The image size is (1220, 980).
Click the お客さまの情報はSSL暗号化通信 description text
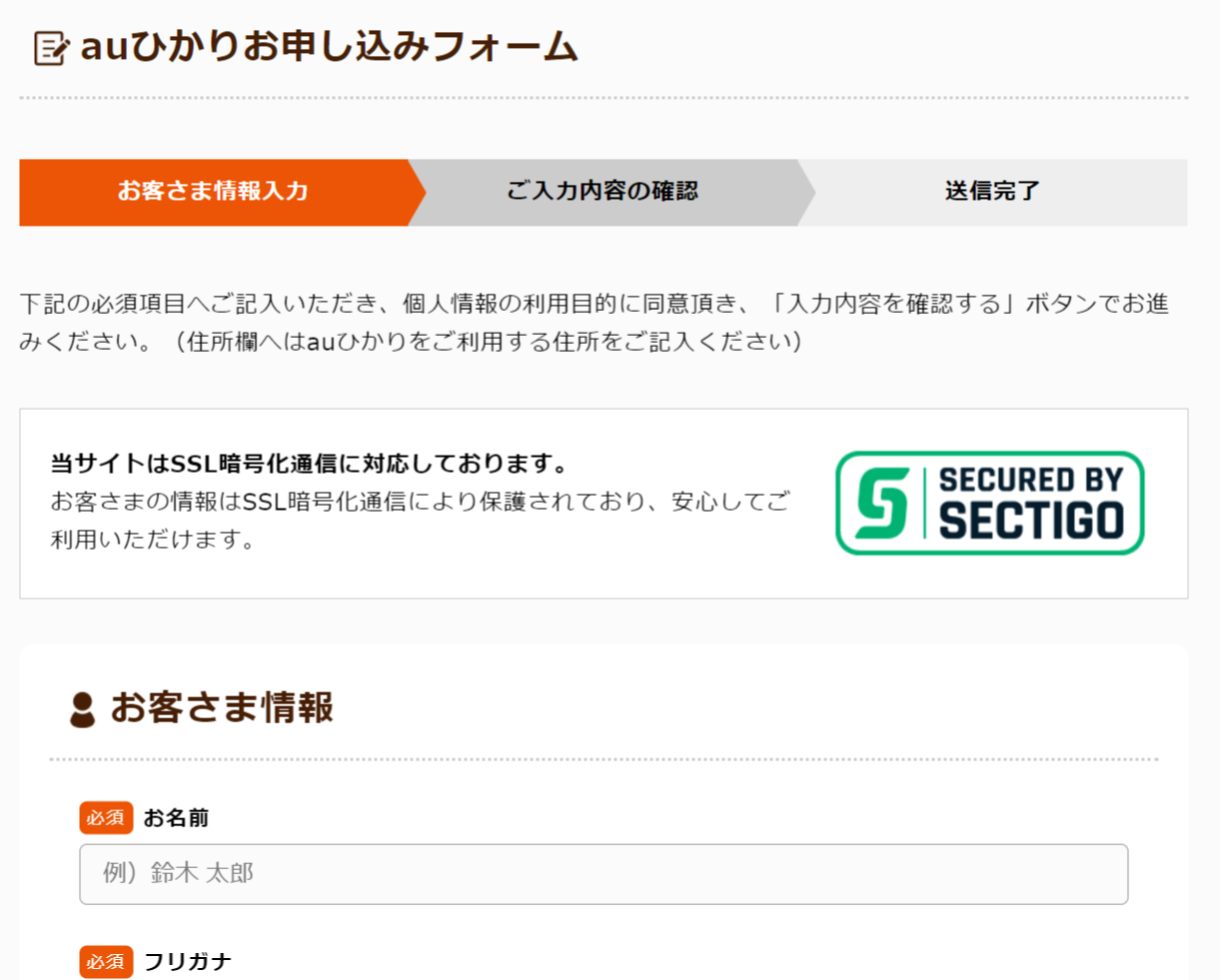pos(420,519)
